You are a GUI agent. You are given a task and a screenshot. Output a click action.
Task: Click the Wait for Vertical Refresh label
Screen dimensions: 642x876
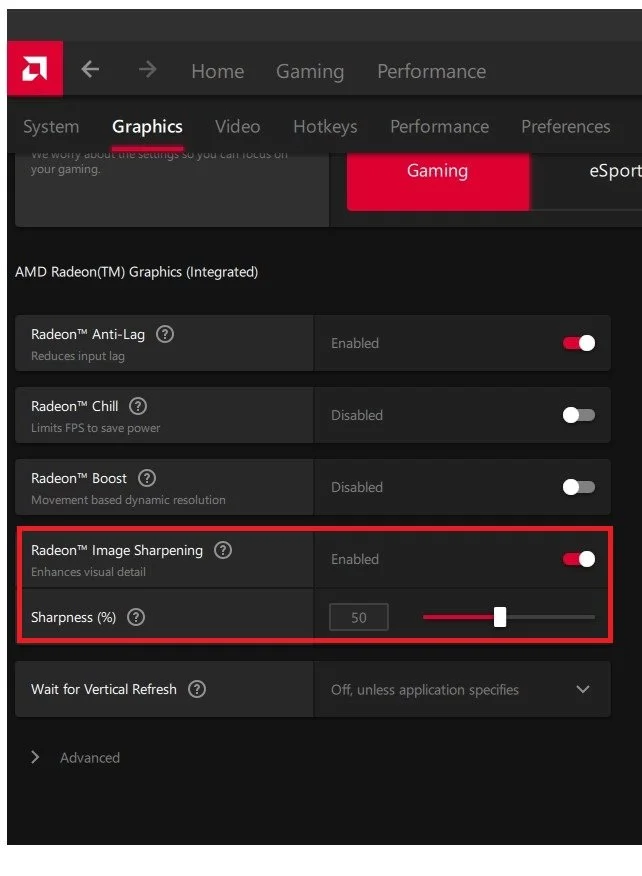[x=103, y=689]
